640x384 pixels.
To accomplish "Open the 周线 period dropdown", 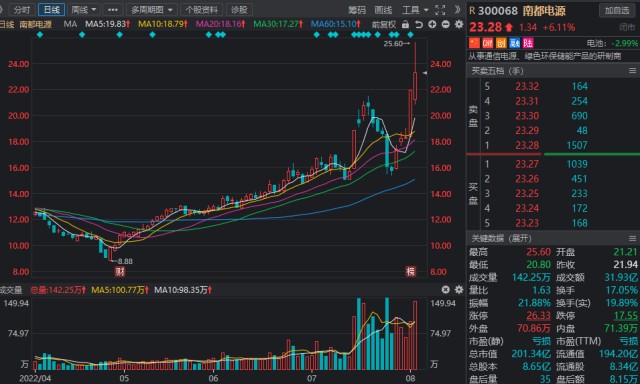I will tap(83, 10).
